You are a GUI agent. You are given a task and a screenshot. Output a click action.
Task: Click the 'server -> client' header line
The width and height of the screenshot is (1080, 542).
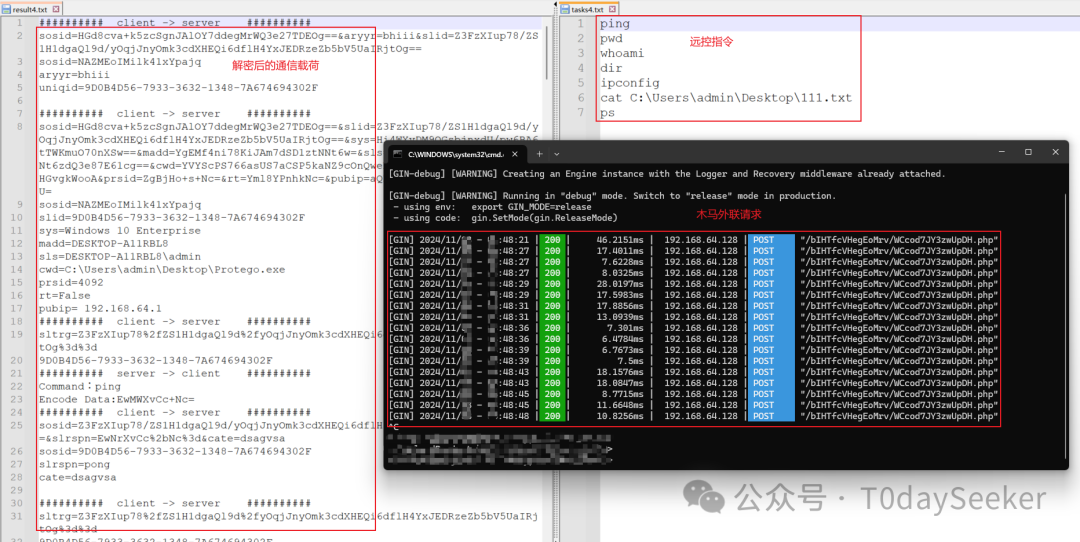point(175,373)
